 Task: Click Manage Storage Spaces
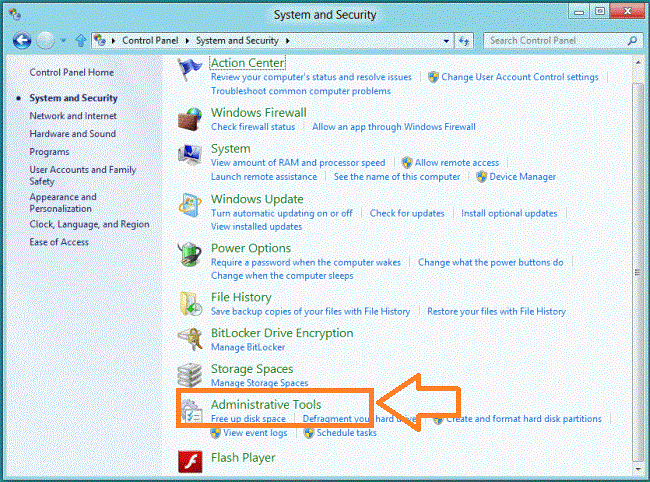[x=260, y=383]
